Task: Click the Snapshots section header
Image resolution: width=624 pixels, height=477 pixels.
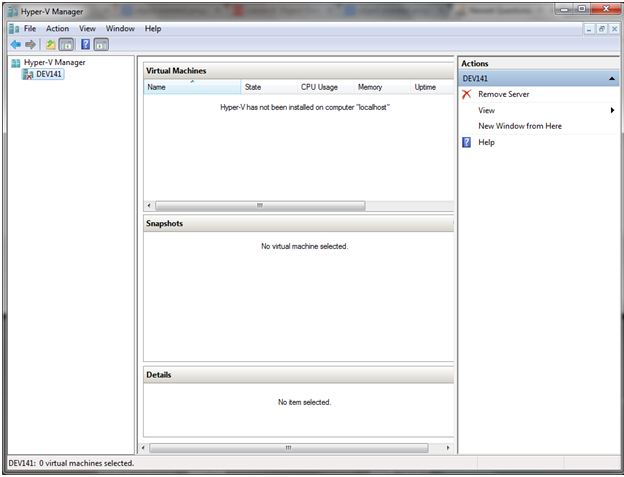Action: click(298, 224)
